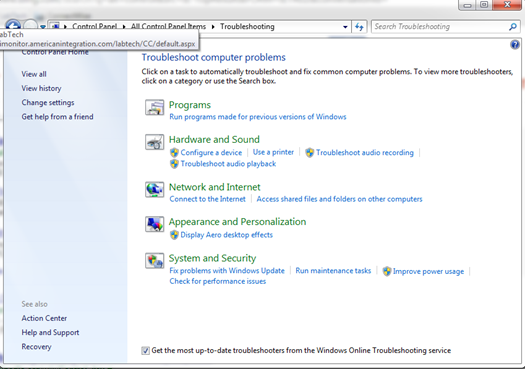The height and width of the screenshot is (369, 525).
Task: Click the refresh arrows button in address bar
Action: tap(359, 27)
